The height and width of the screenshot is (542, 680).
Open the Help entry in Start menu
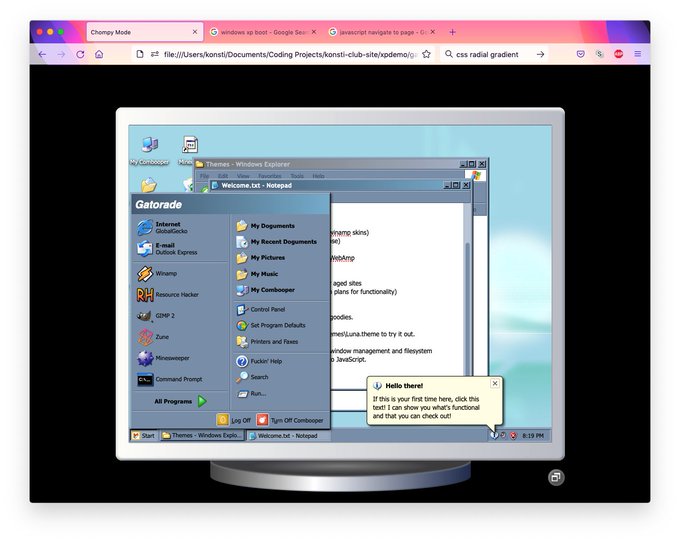(259, 361)
